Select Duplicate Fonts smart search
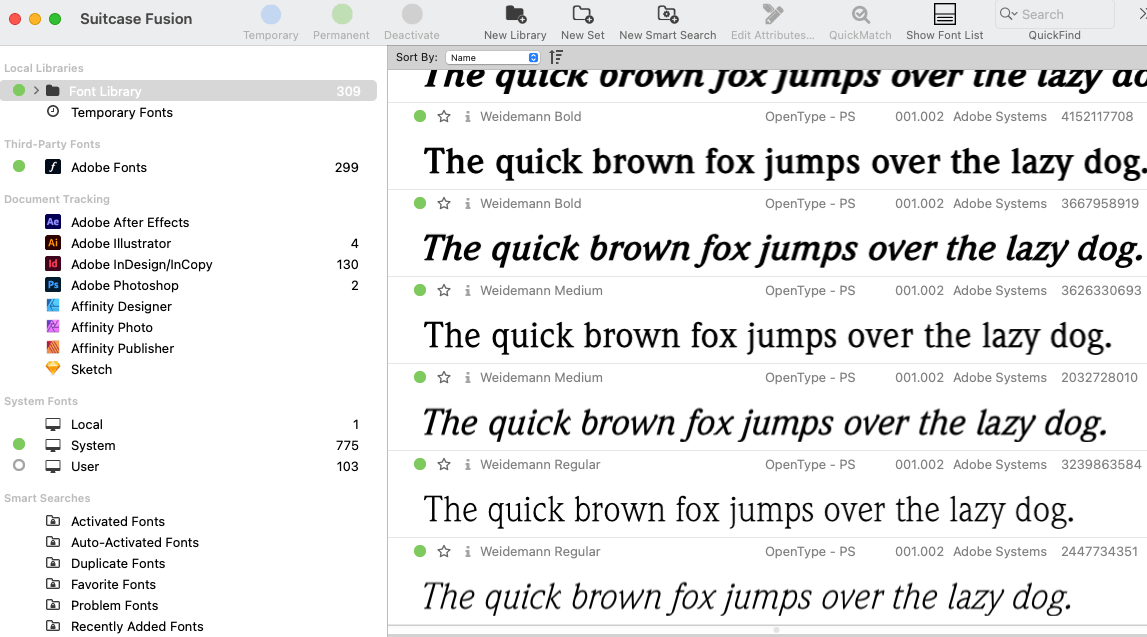Screen dimensions: 1147x637 118,564
